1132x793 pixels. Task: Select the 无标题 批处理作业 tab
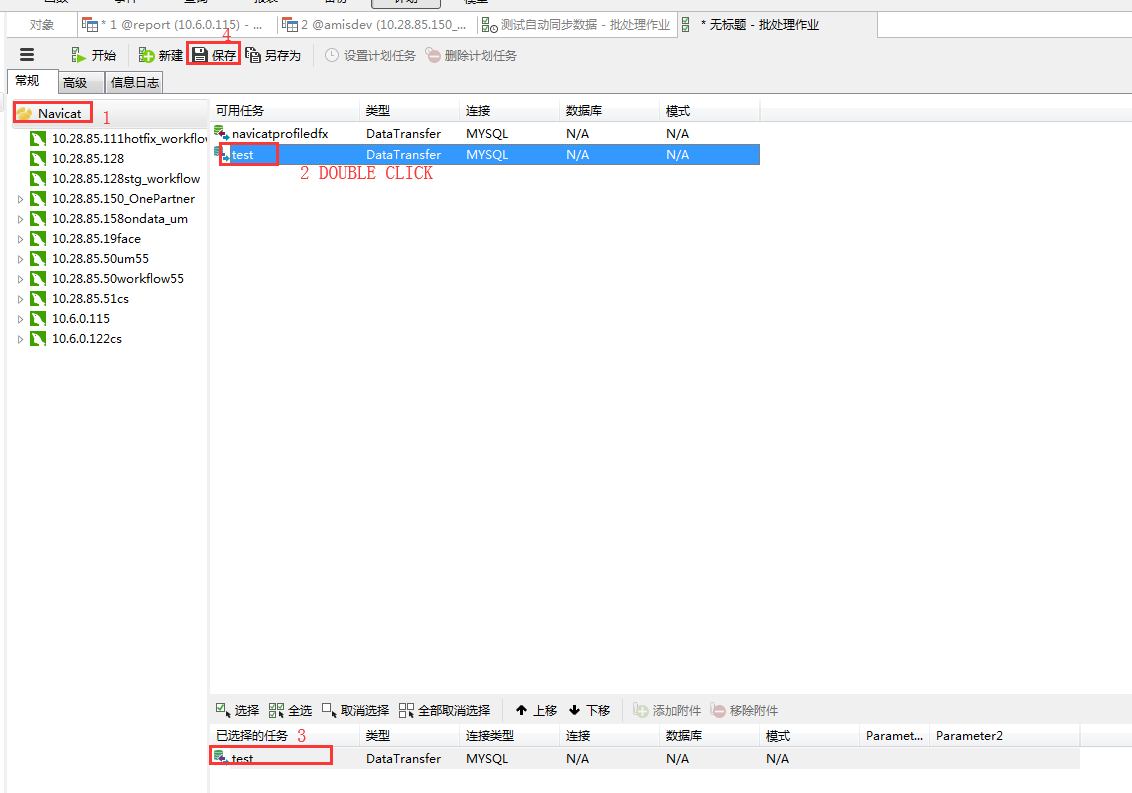click(778, 25)
